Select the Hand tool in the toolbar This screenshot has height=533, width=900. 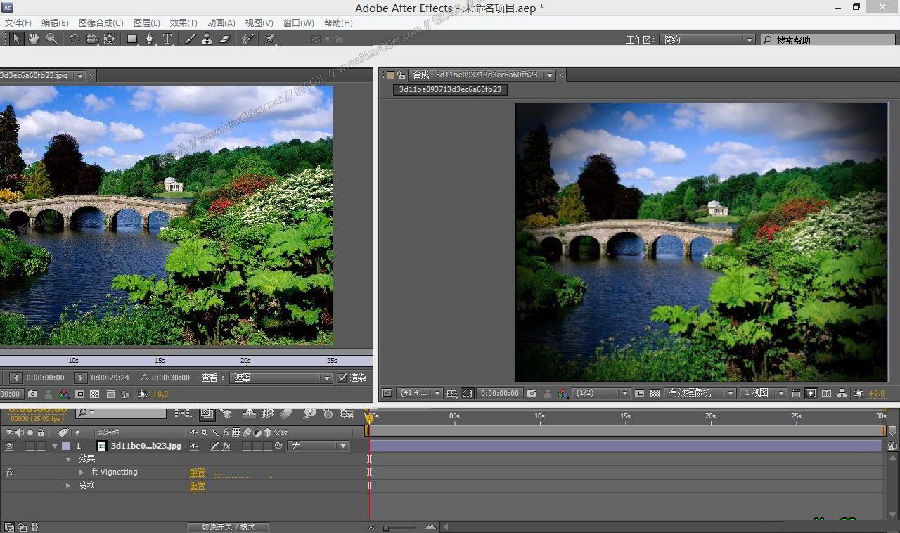(x=34, y=39)
